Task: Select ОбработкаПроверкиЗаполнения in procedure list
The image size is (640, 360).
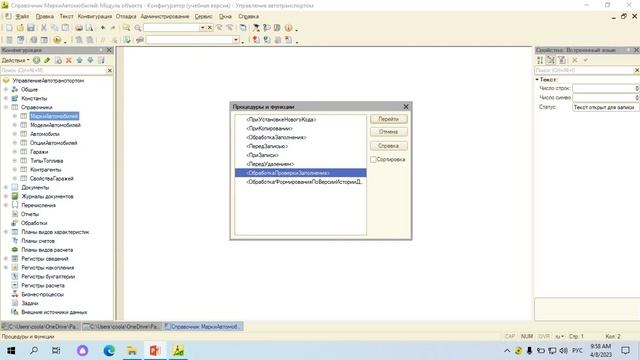Action: coord(300,173)
